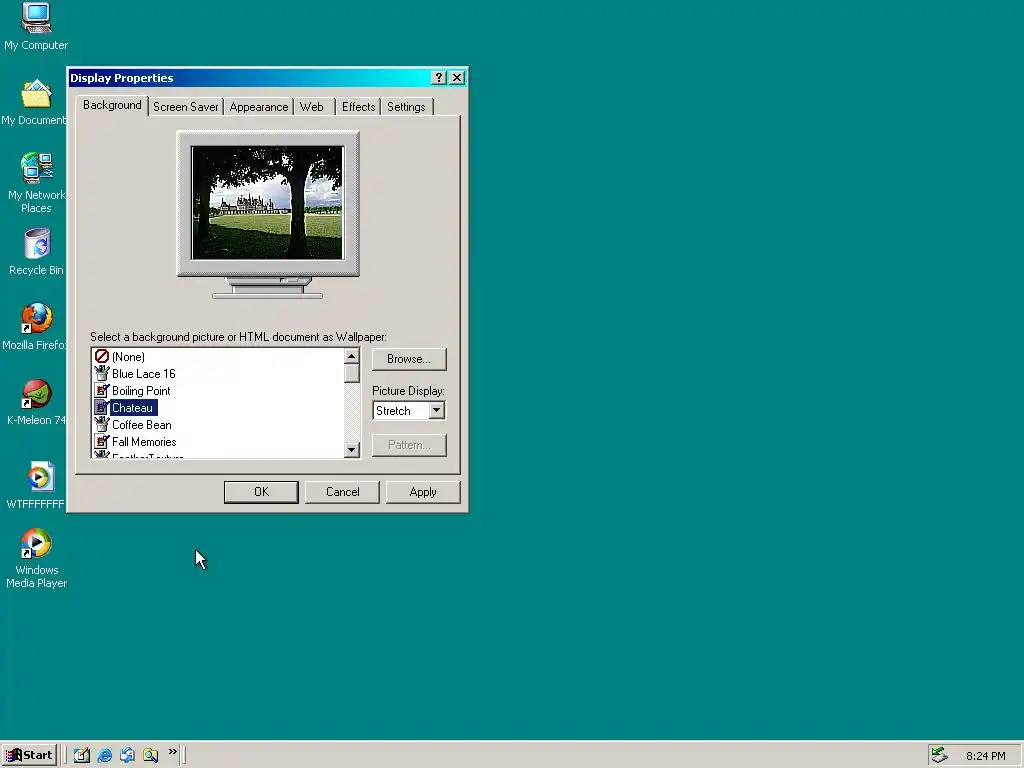Switch to the Background tab
1024x768 pixels.
(112, 105)
